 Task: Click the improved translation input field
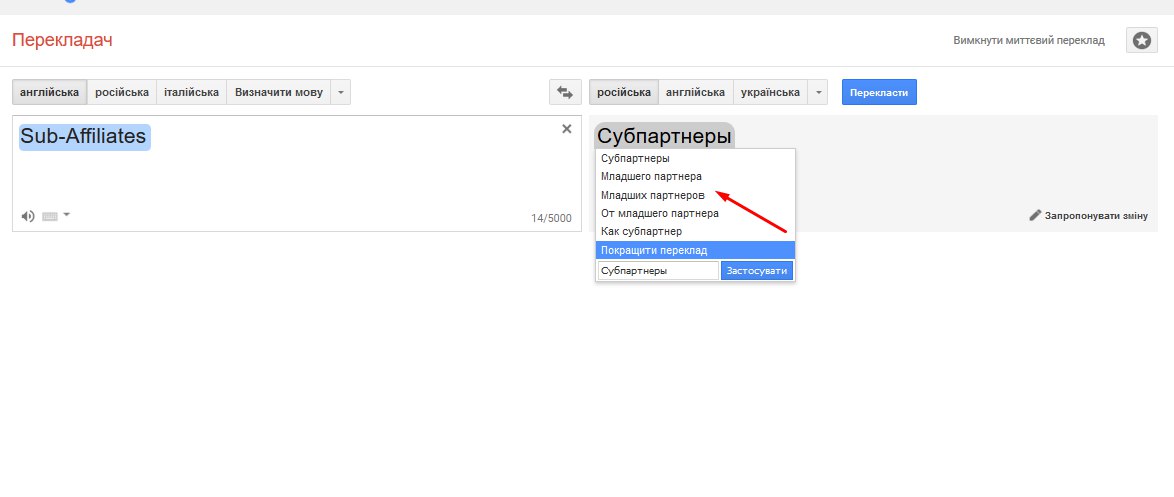[658, 270]
